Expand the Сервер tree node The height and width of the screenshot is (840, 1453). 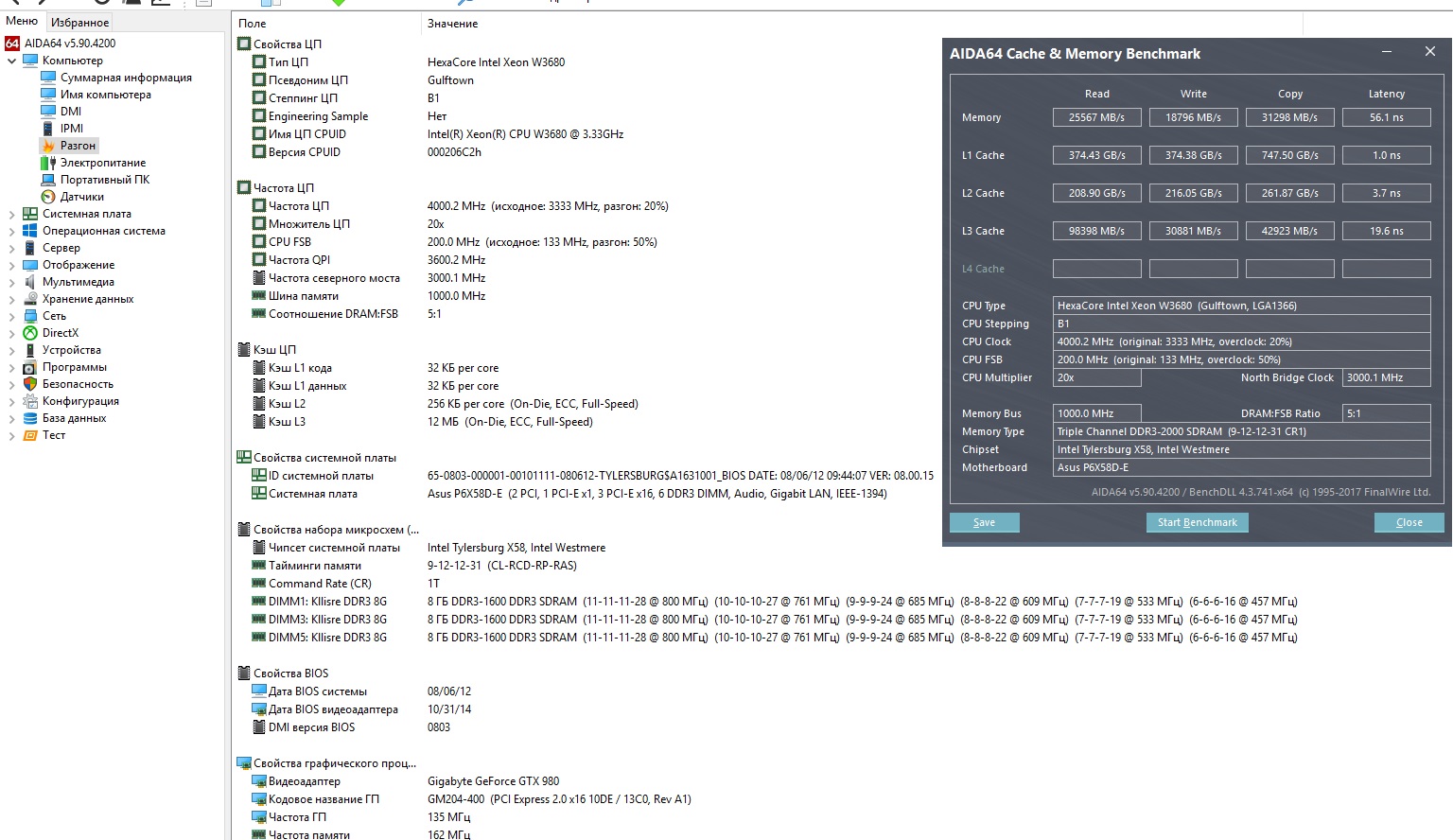pyautogui.click(x=11, y=248)
